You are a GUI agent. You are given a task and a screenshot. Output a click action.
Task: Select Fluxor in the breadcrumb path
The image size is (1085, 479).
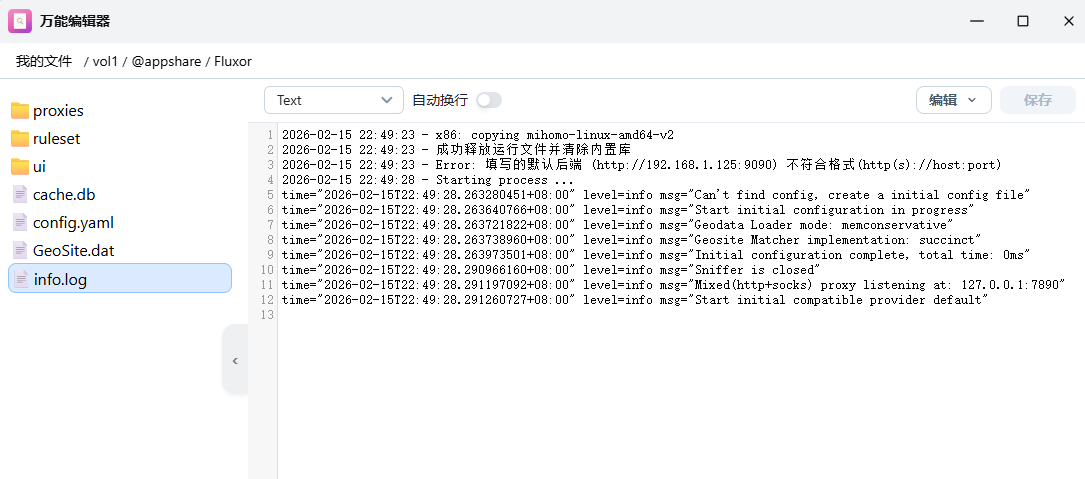click(233, 62)
